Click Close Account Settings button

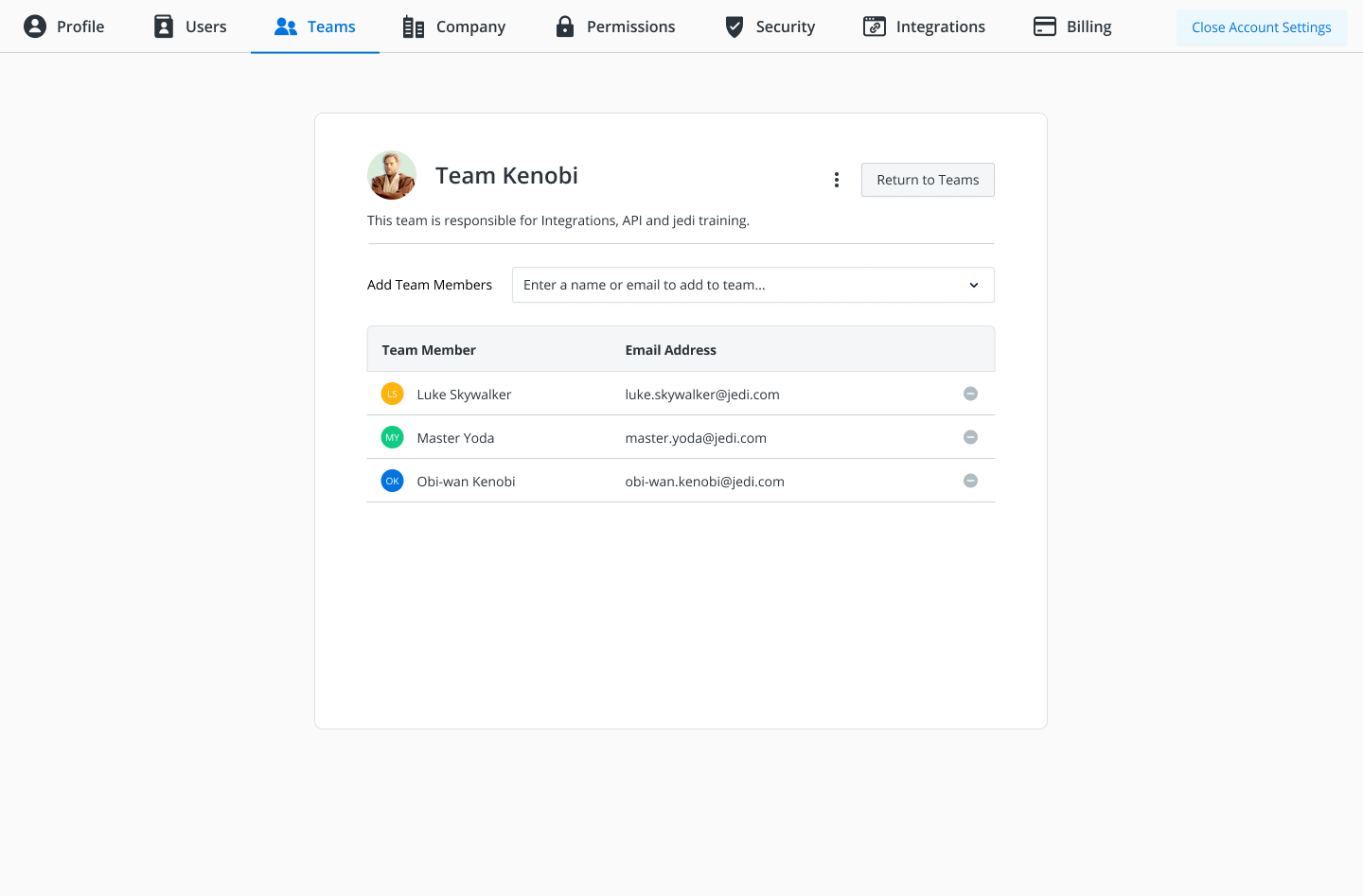[1261, 27]
